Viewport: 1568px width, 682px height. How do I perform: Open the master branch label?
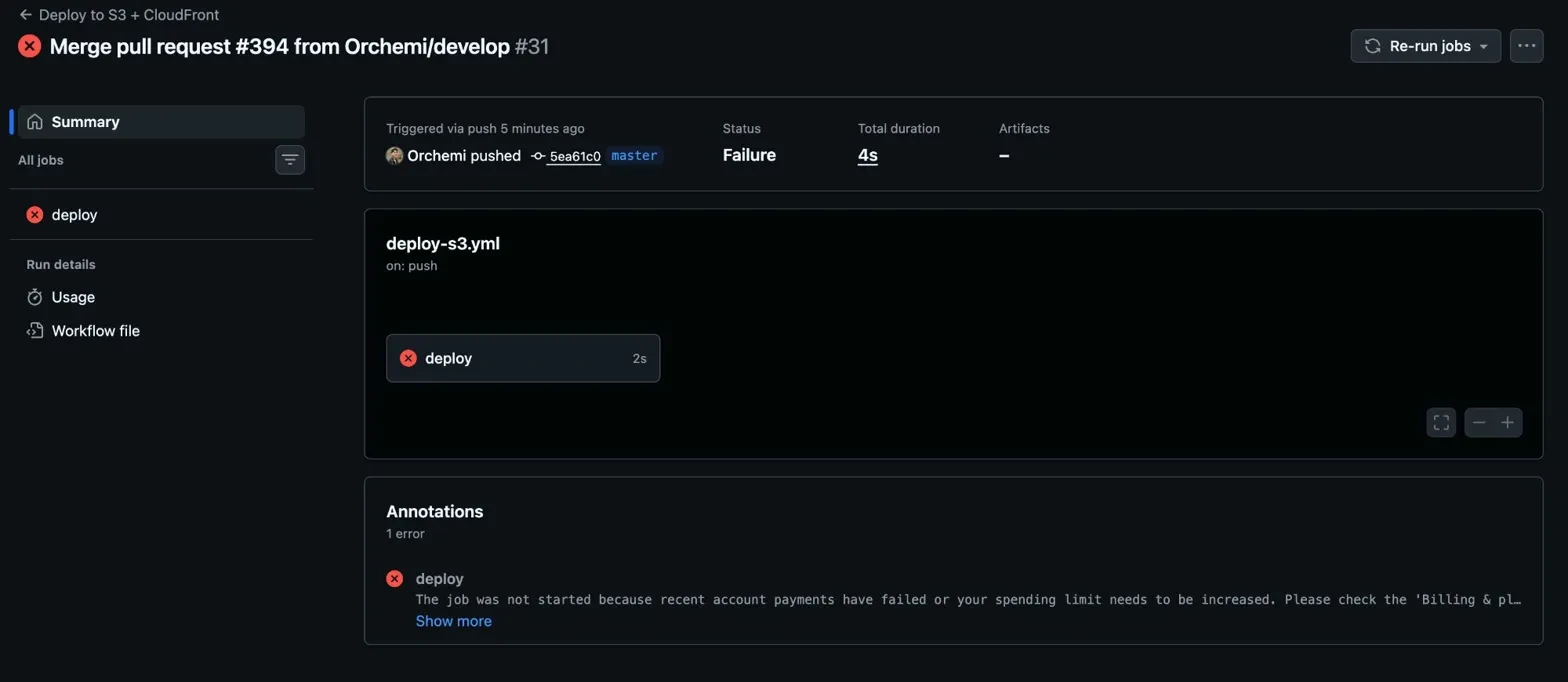click(x=634, y=155)
